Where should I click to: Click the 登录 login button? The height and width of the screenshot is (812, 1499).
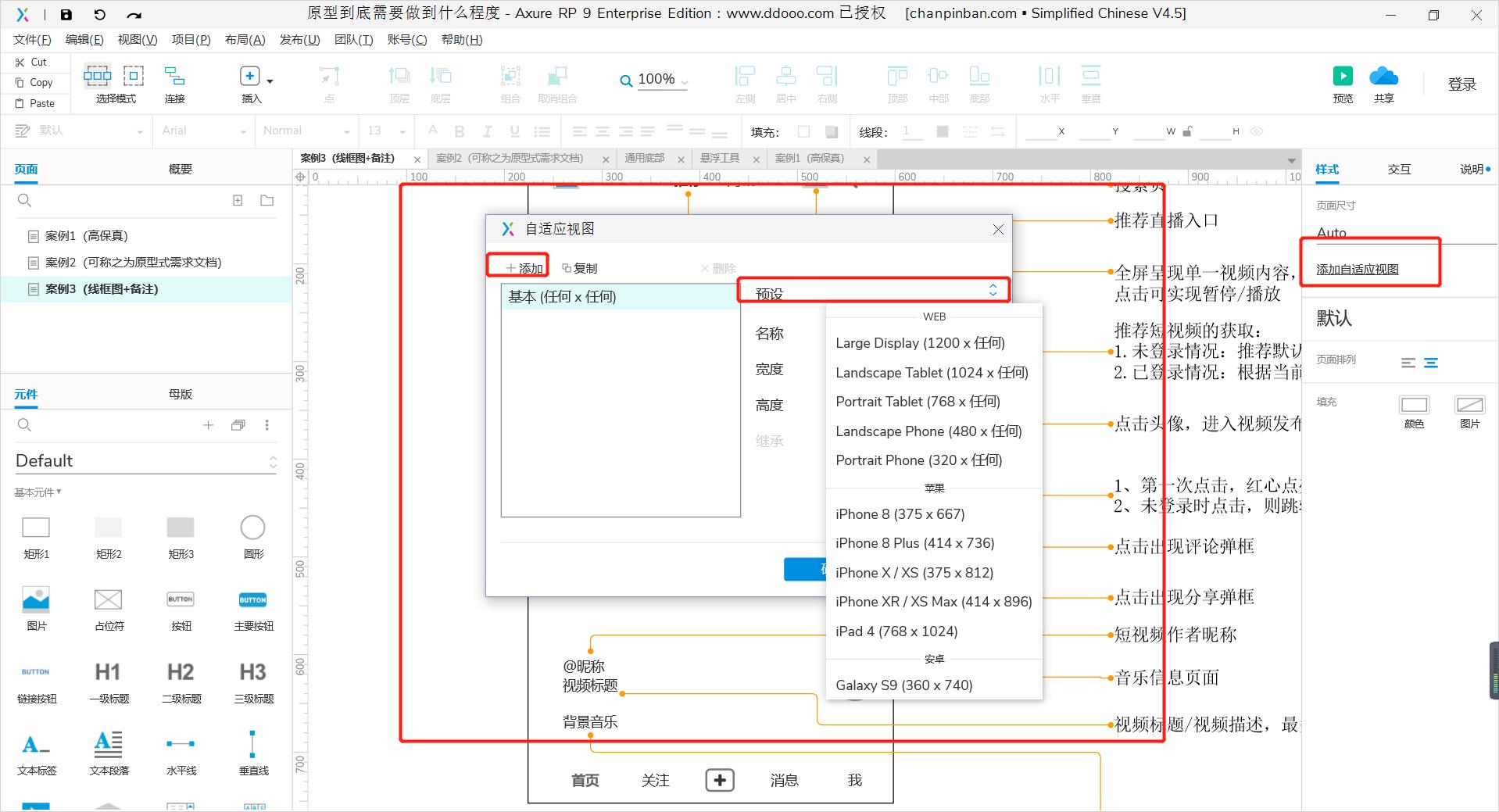[1461, 84]
